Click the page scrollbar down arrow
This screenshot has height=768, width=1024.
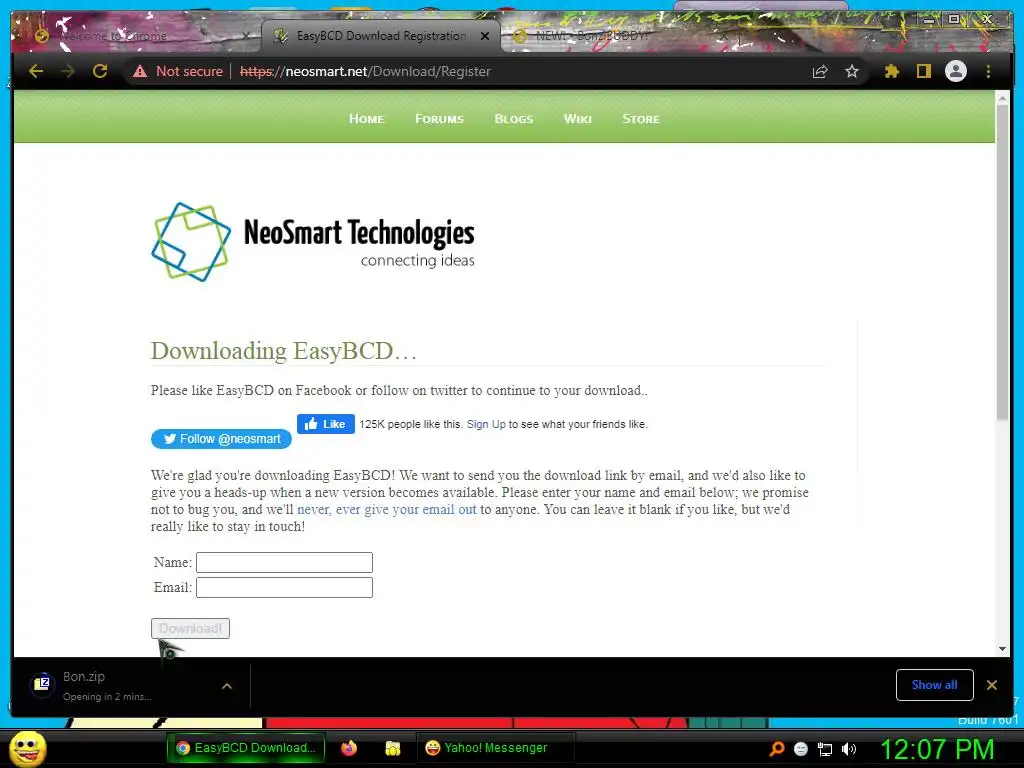[1002, 649]
